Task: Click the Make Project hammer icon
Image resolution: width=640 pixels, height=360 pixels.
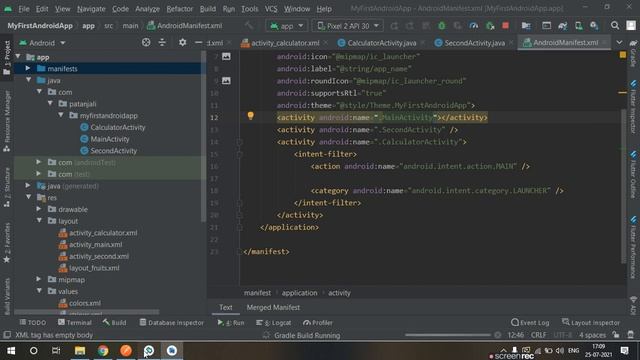Action: (249, 25)
